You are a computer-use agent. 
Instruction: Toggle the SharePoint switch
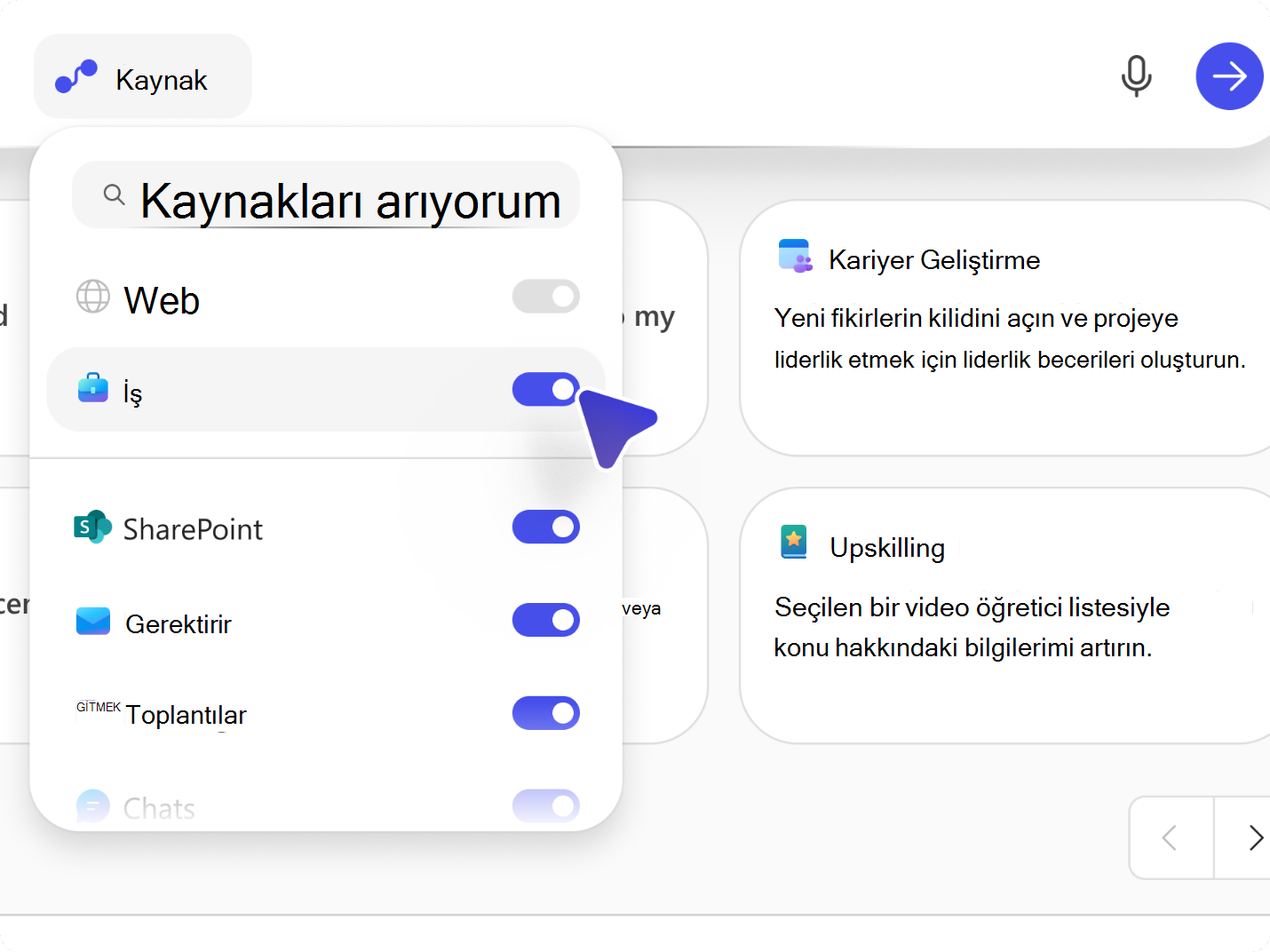(x=546, y=527)
